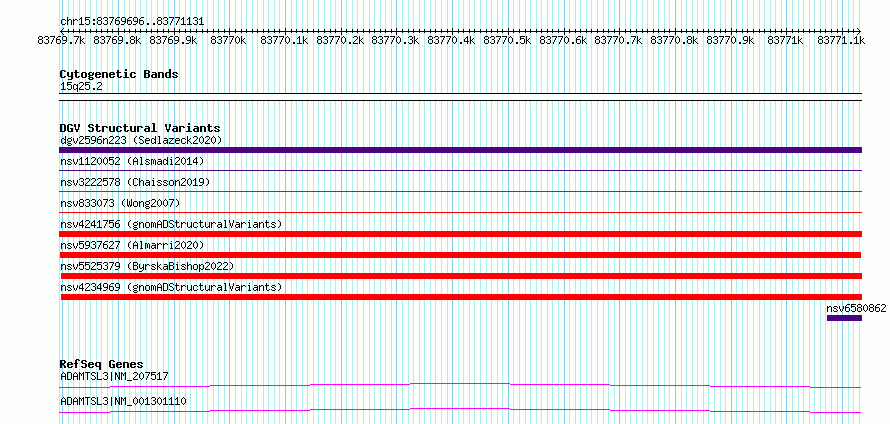Click the red bar under nsv5525379
Image resolution: width=890 pixels, height=424 pixels.
[x=460, y=276]
